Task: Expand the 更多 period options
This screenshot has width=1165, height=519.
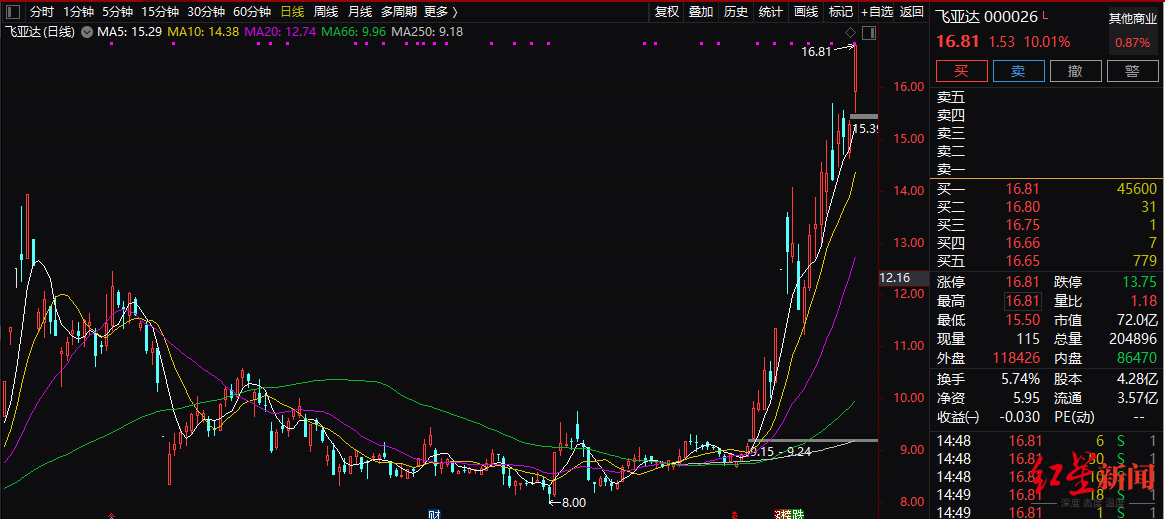Action: point(440,12)
